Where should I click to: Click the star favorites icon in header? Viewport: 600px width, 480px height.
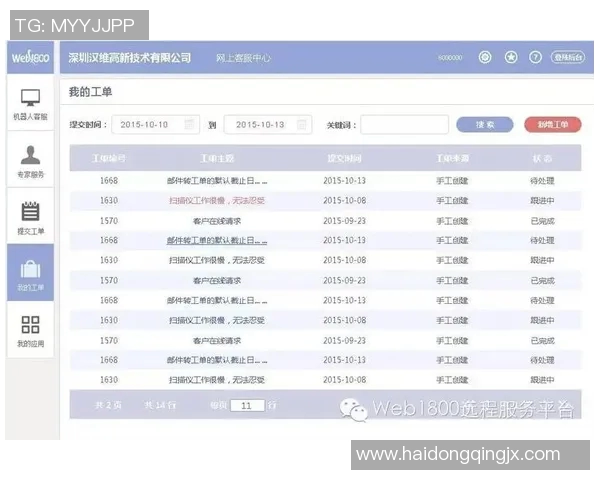pos(511,57)
